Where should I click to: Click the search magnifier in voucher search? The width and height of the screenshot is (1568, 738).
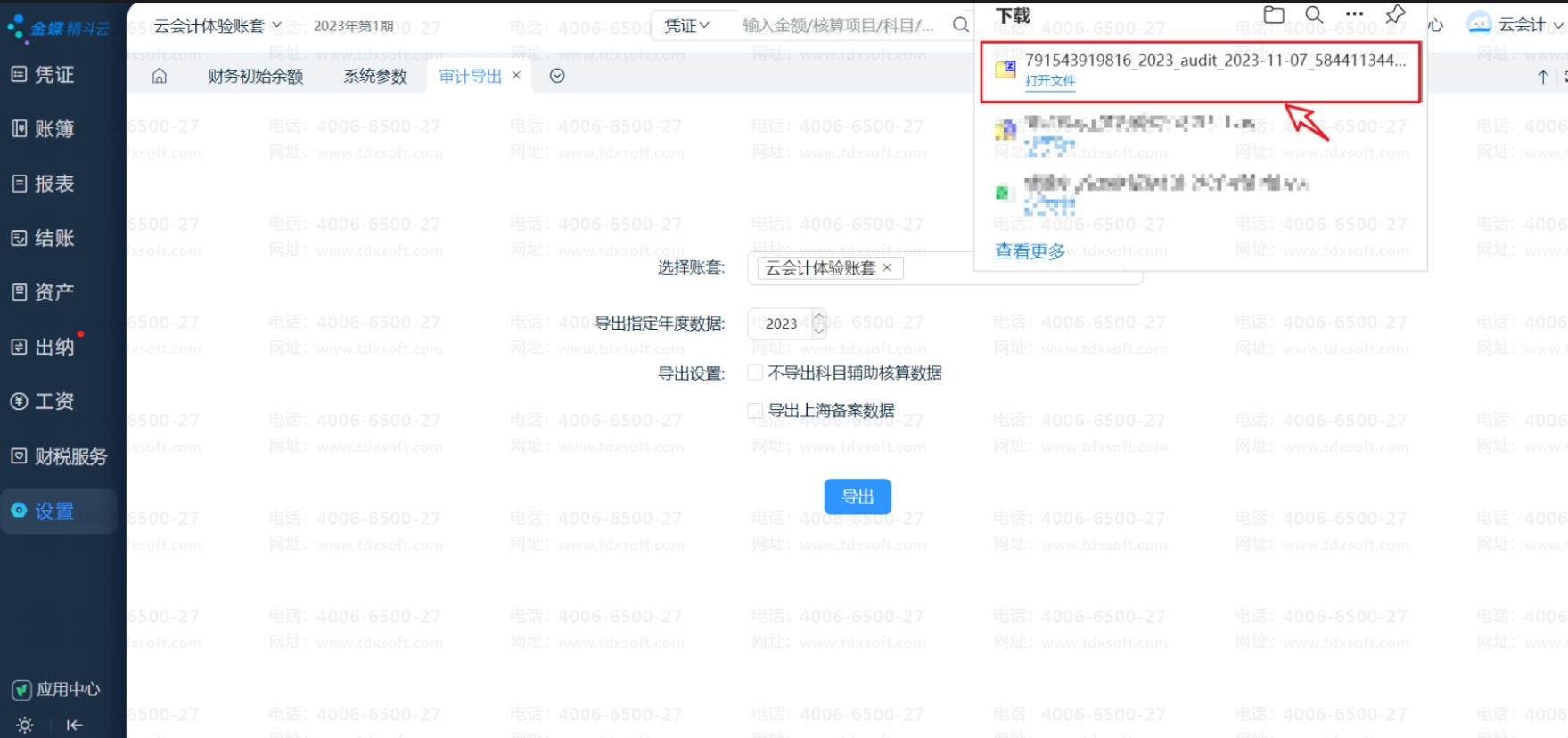[x=960, y=25]
